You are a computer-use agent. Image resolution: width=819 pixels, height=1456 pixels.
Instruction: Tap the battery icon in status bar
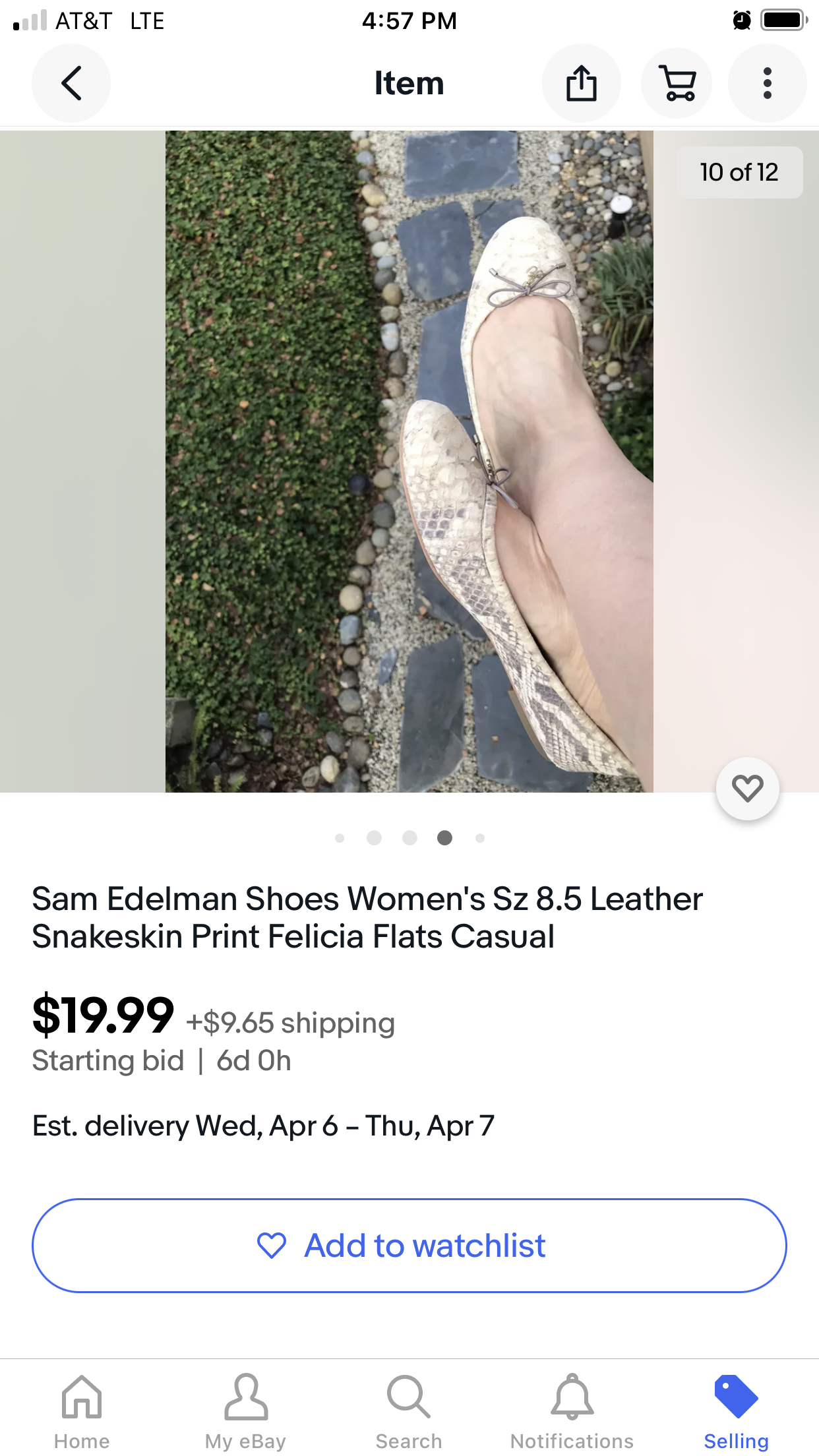(783, 20)
